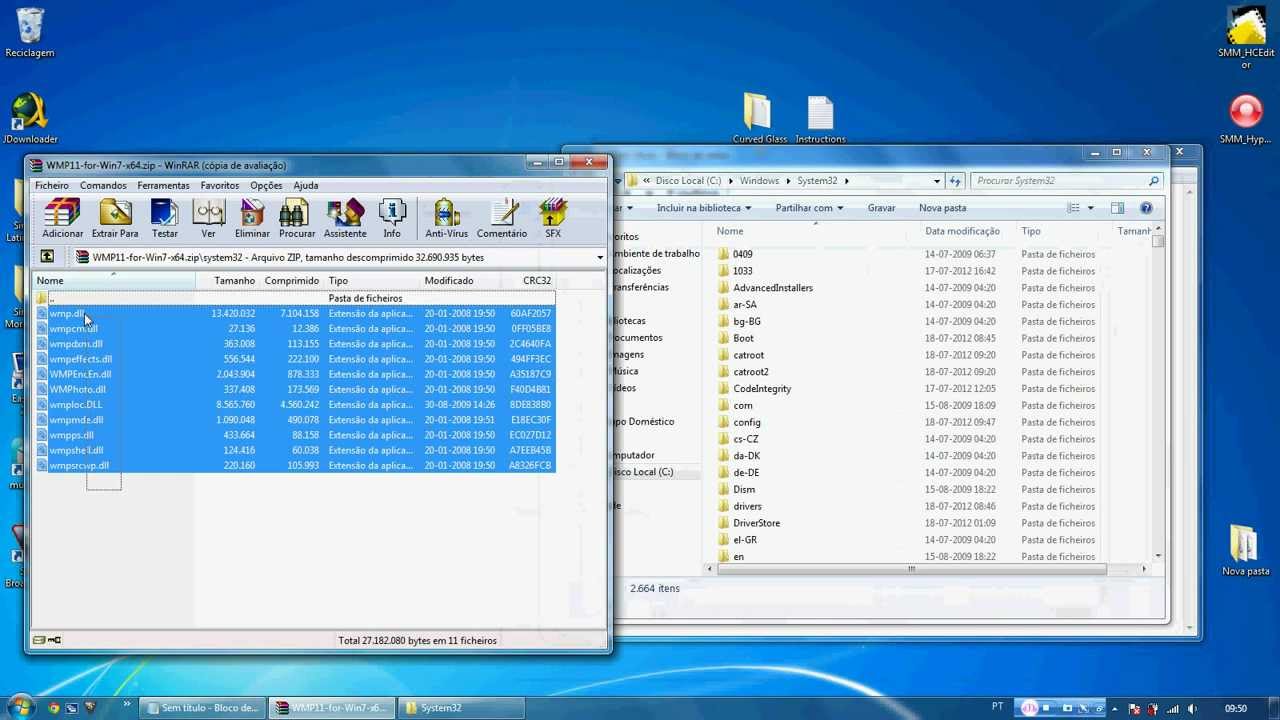Viewport: 1280px width, 720px height.
Task: Click the up-one-level arrow in WinRAR
Action: coord(47,257)
